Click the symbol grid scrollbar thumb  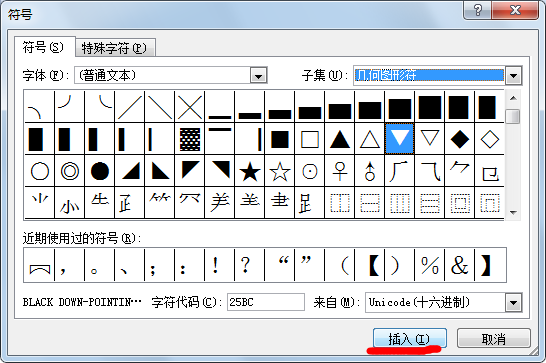(x=513, y=116)
